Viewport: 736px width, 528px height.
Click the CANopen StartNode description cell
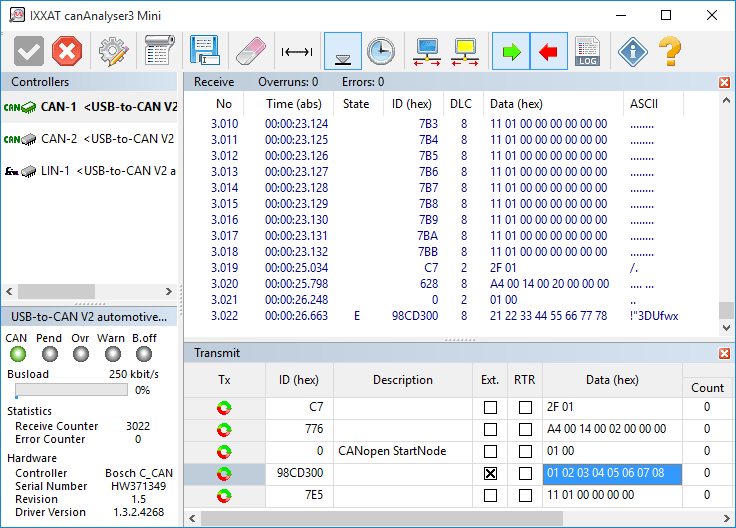(403, 451)
